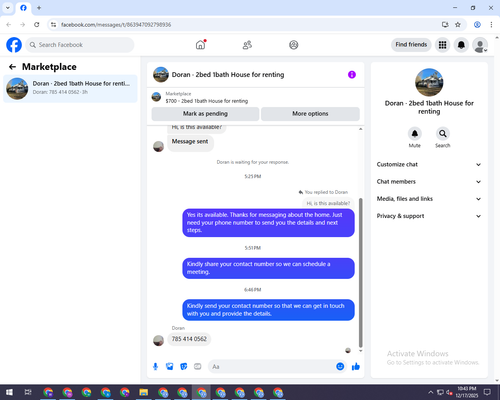Click the 'Kindly send your contact number' message
This screenshot has height=400, width=500.
tap(268, 310)
